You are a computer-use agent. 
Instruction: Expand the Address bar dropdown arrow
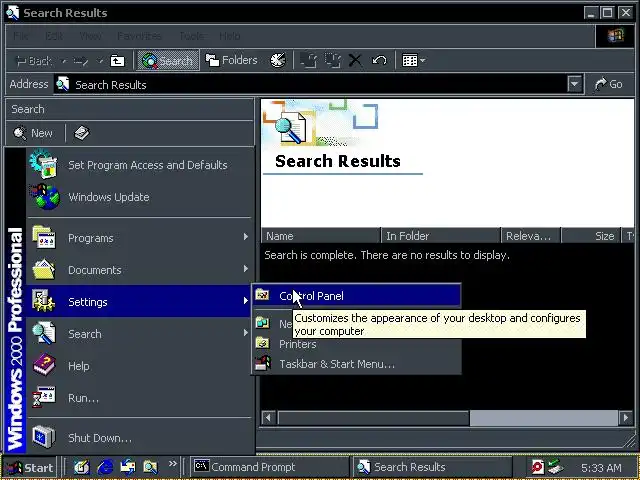pyautogui.click(x=574, y=84)
